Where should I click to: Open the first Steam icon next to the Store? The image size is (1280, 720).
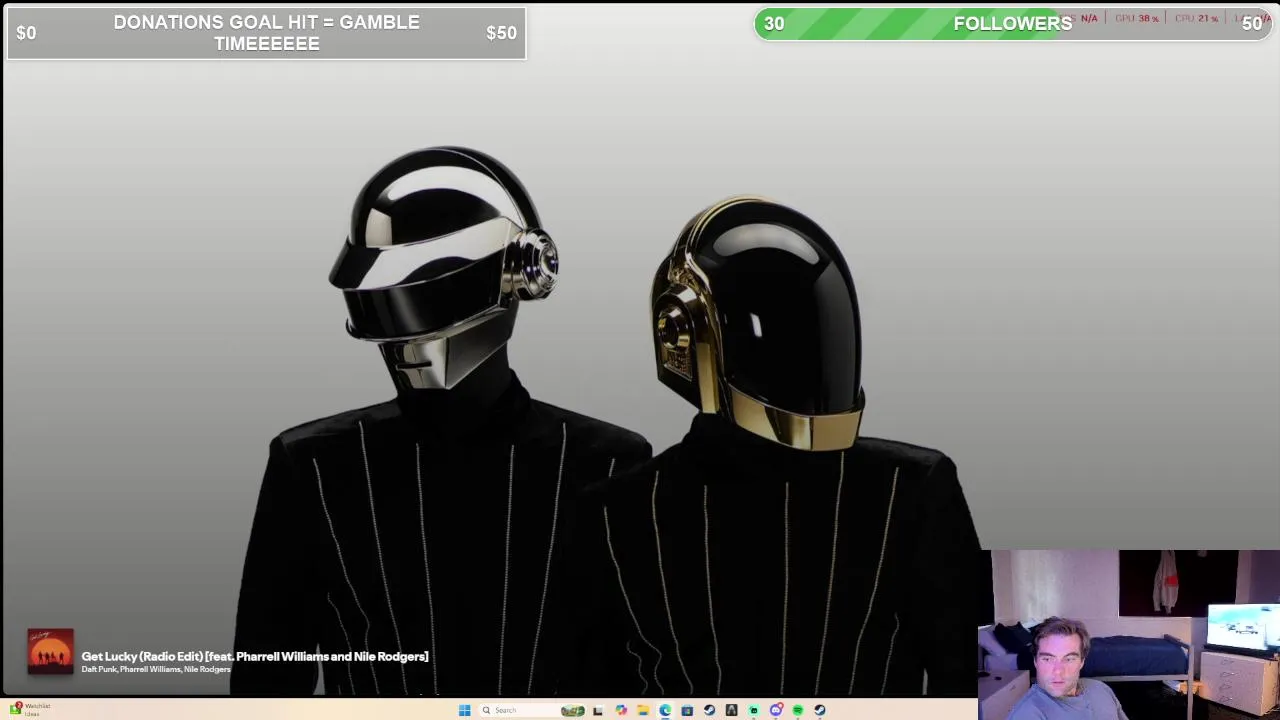[x=709, y=710]
